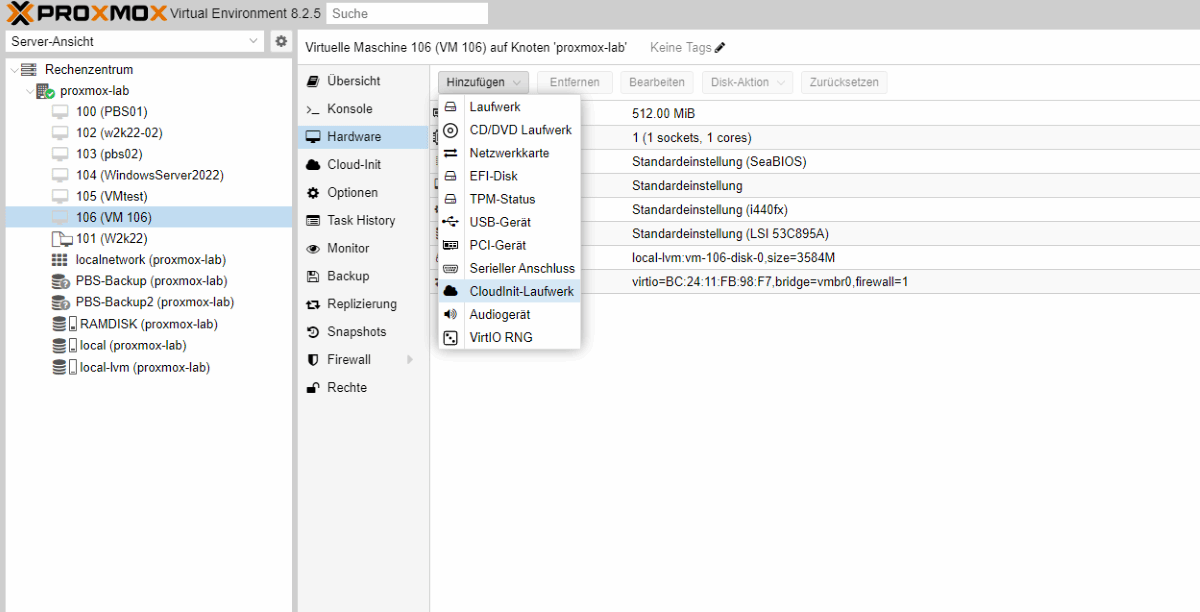Click the CD/DVD Laufwerk disc icon
The height and width of the screenshot is (612, 1200).
pos(450,130)
